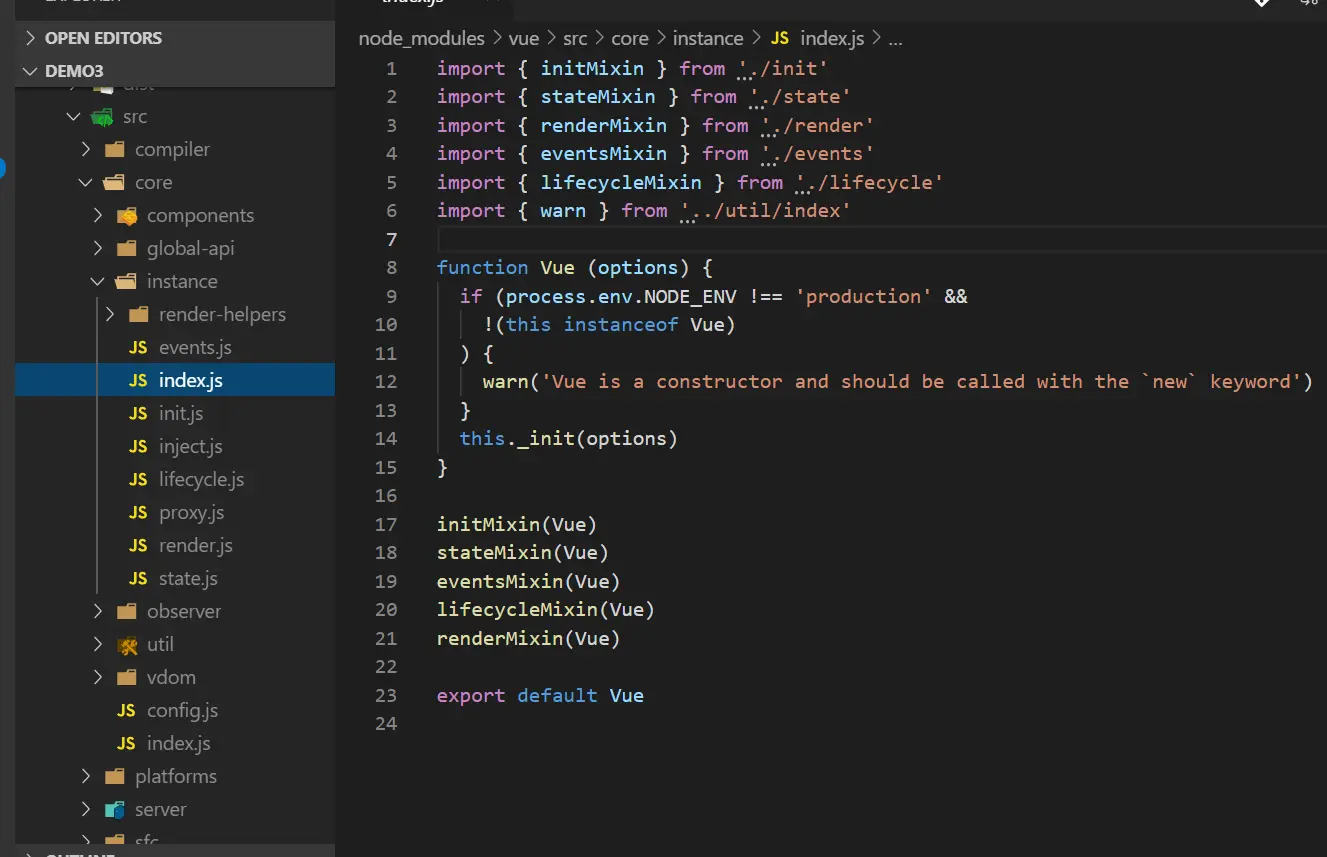Select the node_modules breadcrumb segment
This screenshot has height=857, width=1327.
422,39
